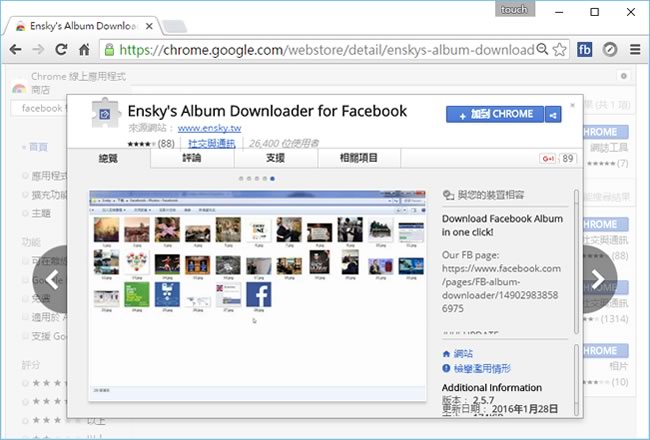Screen dimensions: 650x440
Task: Open the www.ensky.tw source website link
Action: [209, 128]
